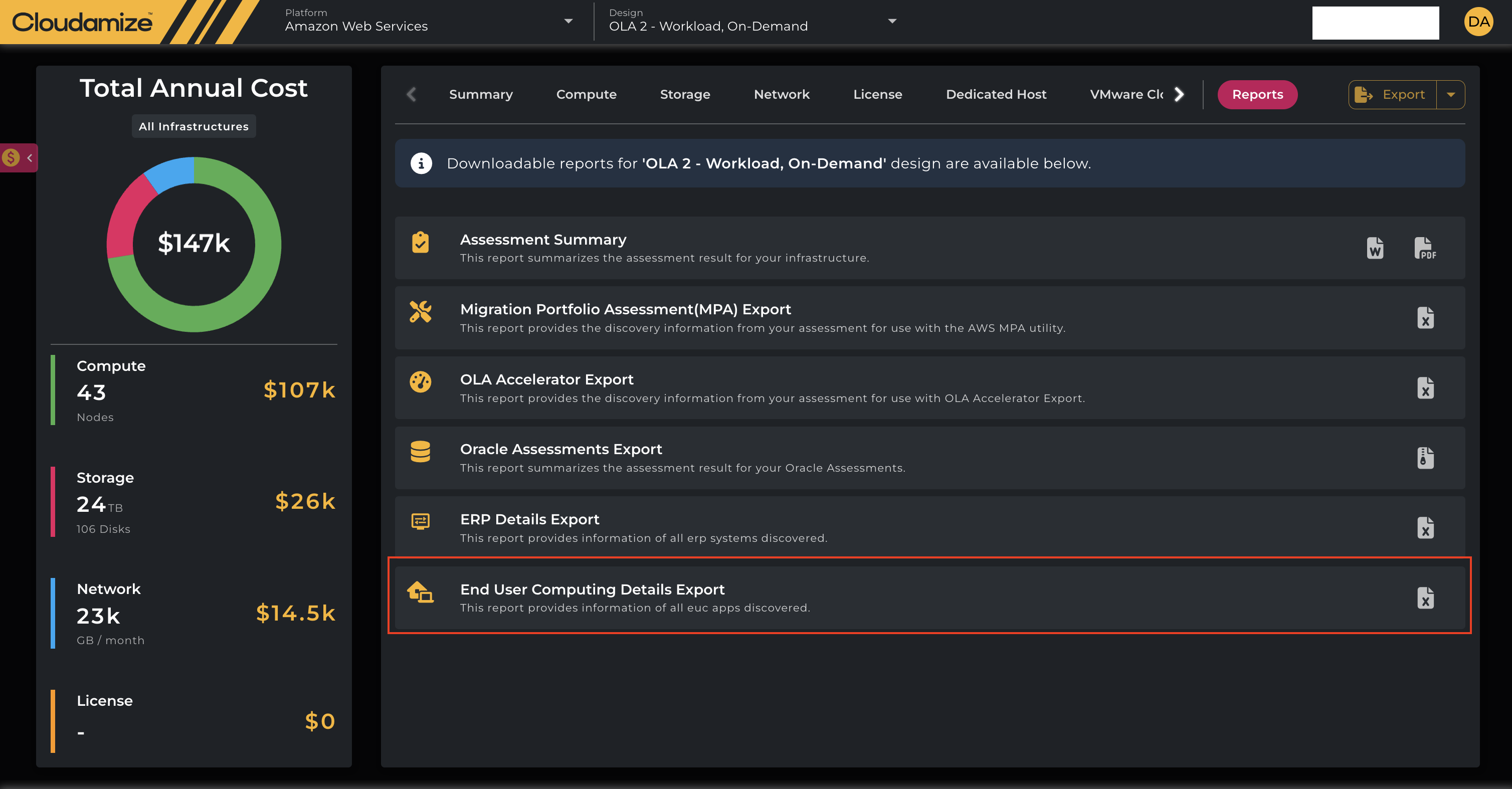Select the Assessment Summary report title

coord(543,240)
